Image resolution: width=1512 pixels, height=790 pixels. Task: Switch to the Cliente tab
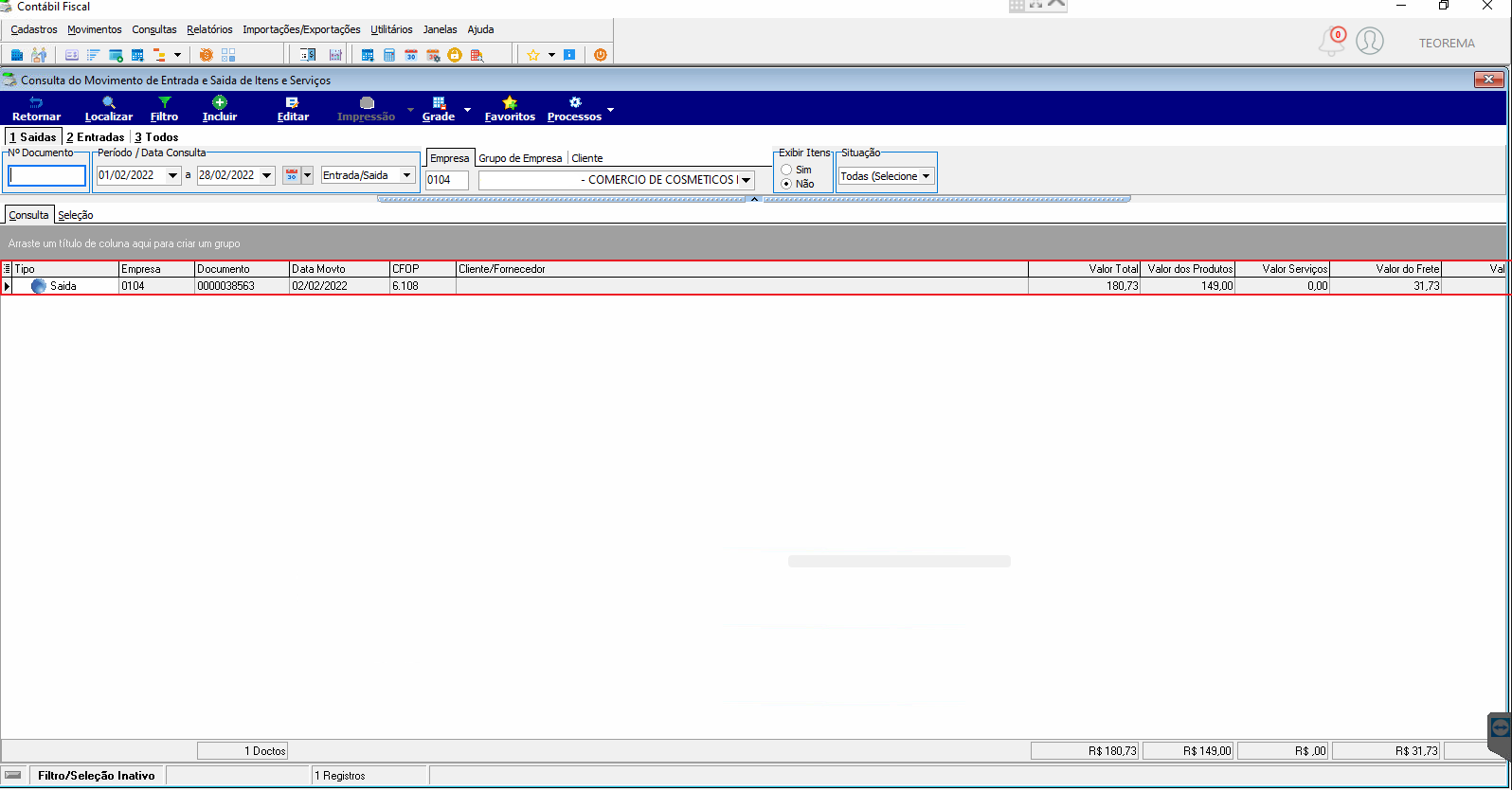tap(587, 158)
